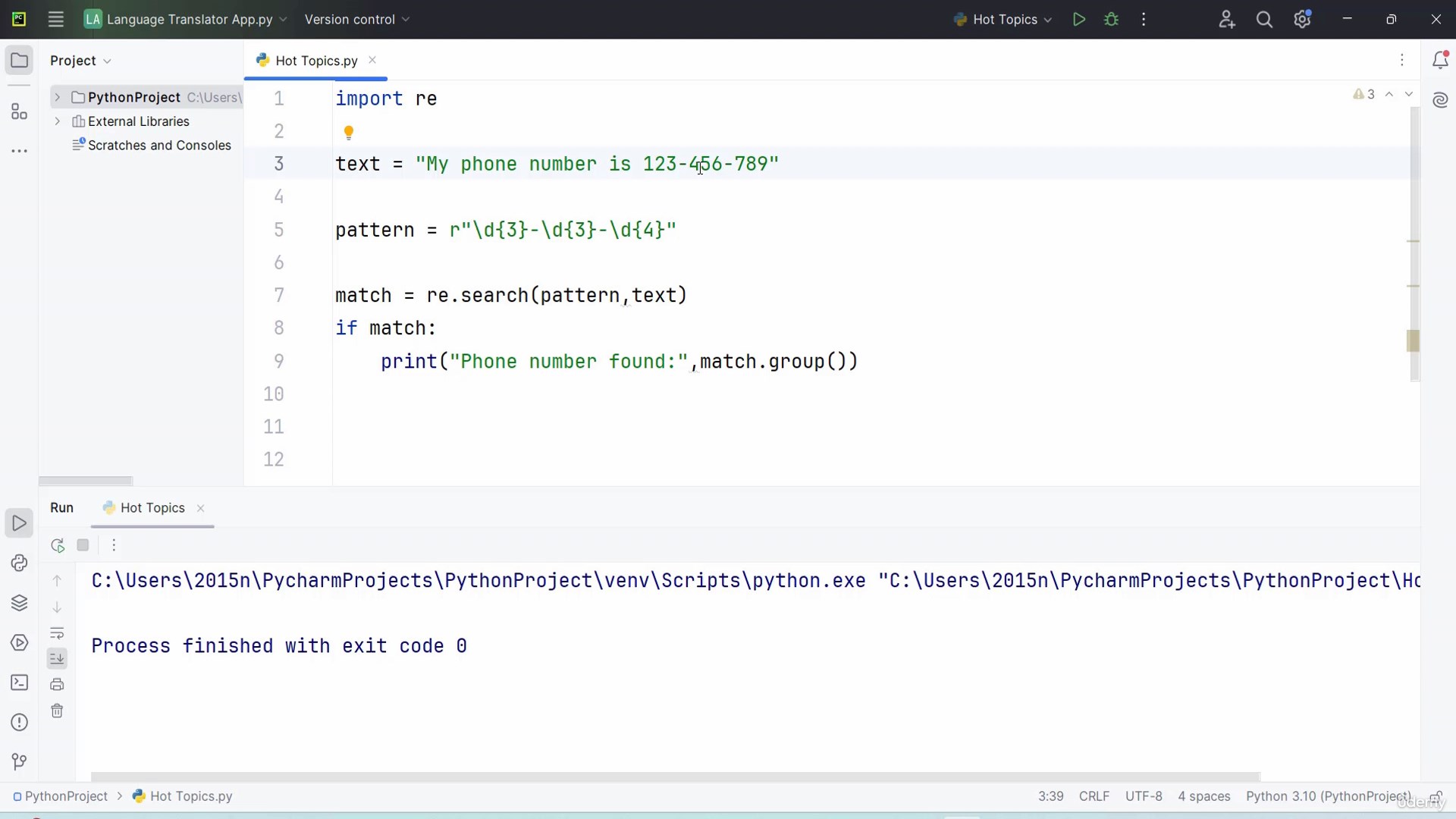Screen dimensions: 1456x819
Task: Open Project view mode dropdown
Action: coord(80,61)
